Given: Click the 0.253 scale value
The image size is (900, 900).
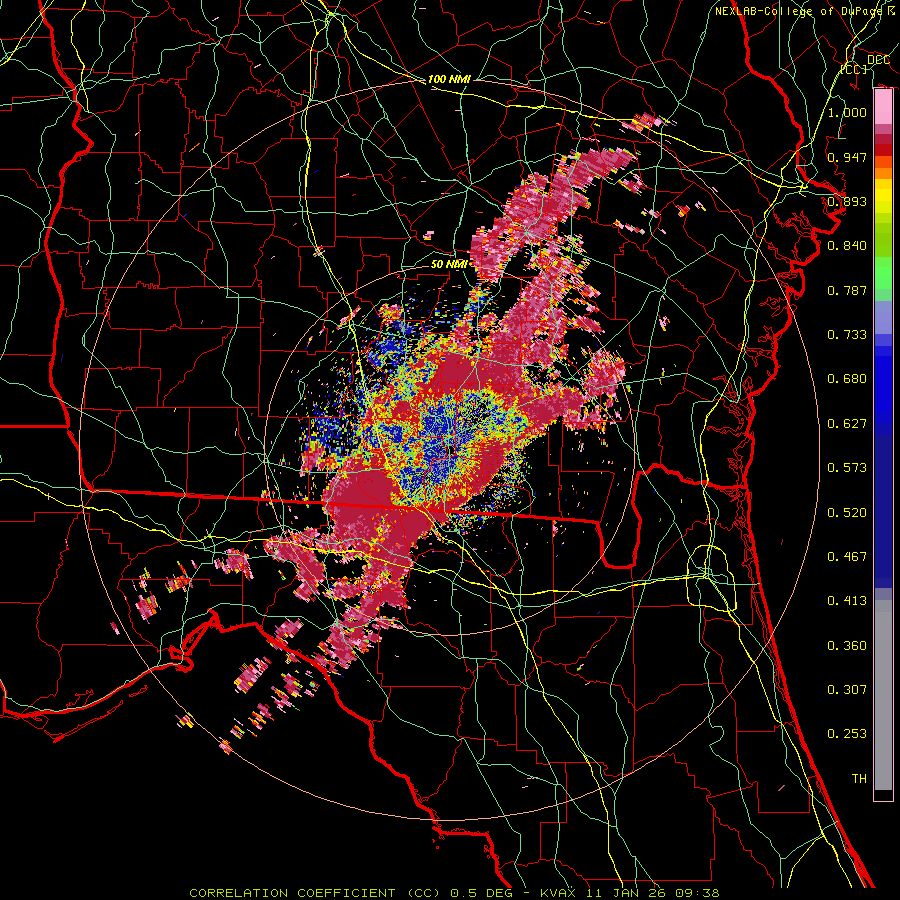Looking at the screenshot, I should 847,734.
